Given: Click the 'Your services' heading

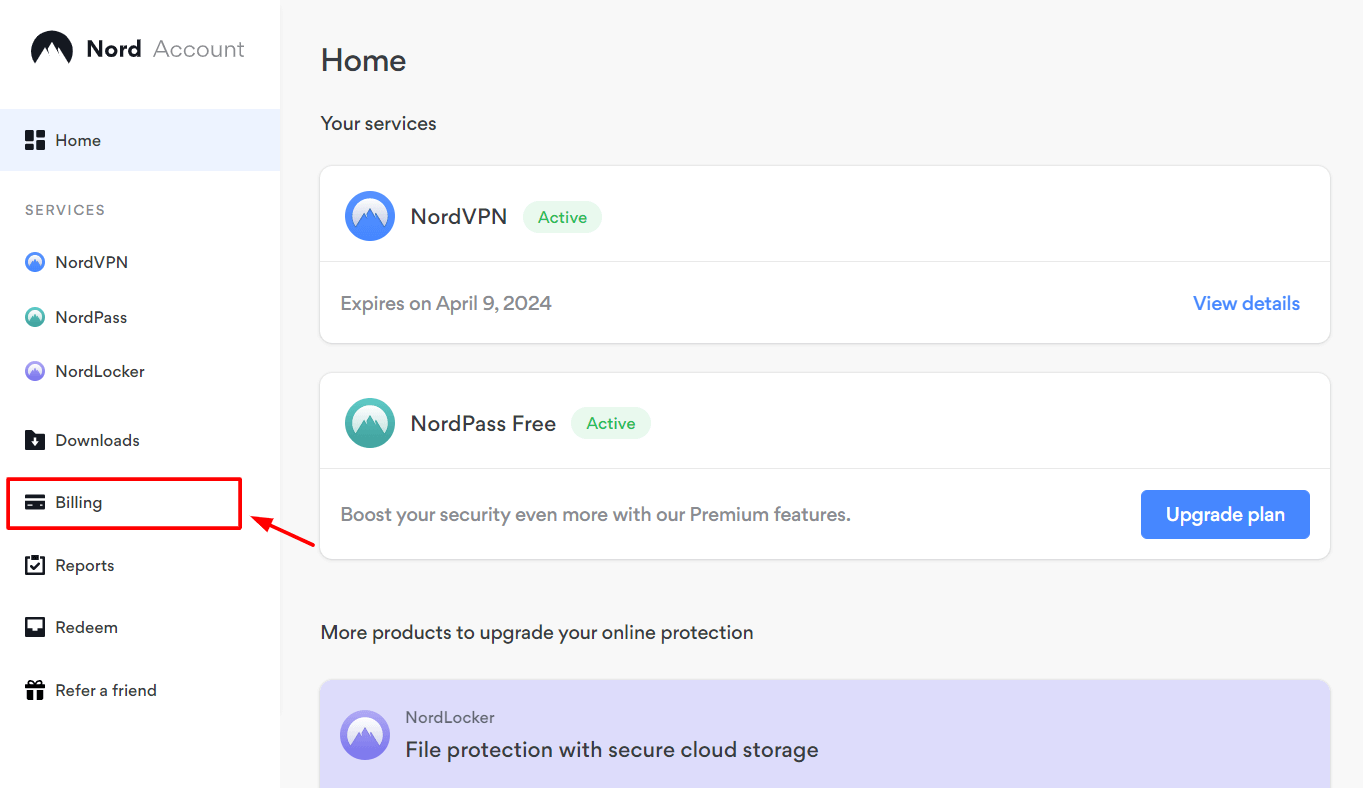Looking at the screenshot, I should (378, 123).
